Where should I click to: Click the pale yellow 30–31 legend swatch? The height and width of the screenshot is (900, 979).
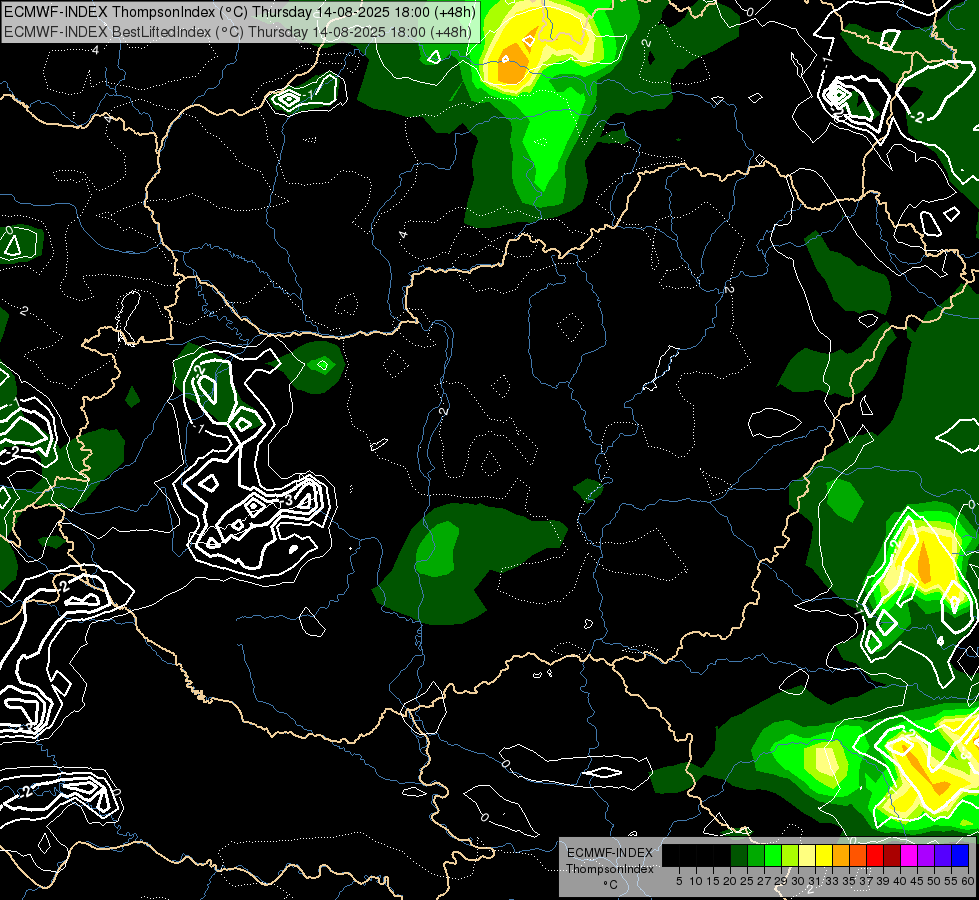pos(807,855)
